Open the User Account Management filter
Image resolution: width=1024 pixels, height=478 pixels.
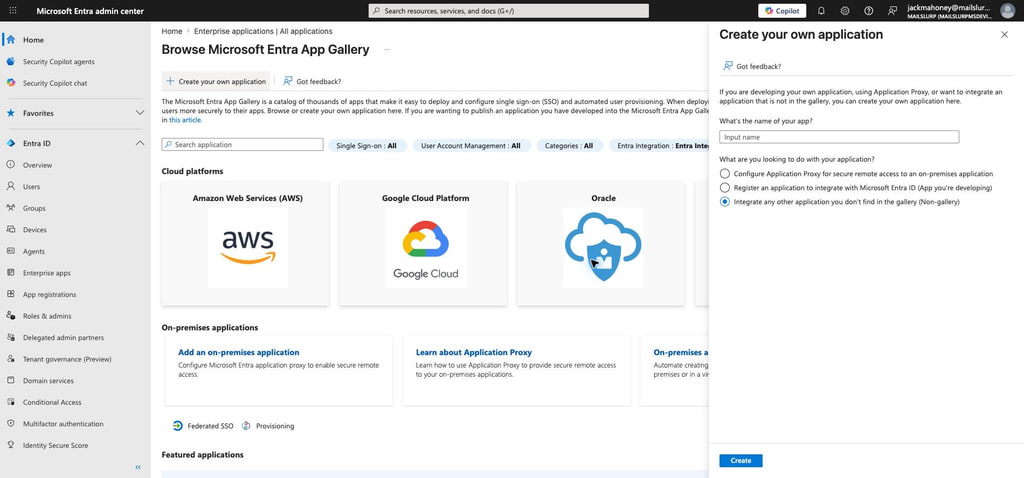click(472, 146)
